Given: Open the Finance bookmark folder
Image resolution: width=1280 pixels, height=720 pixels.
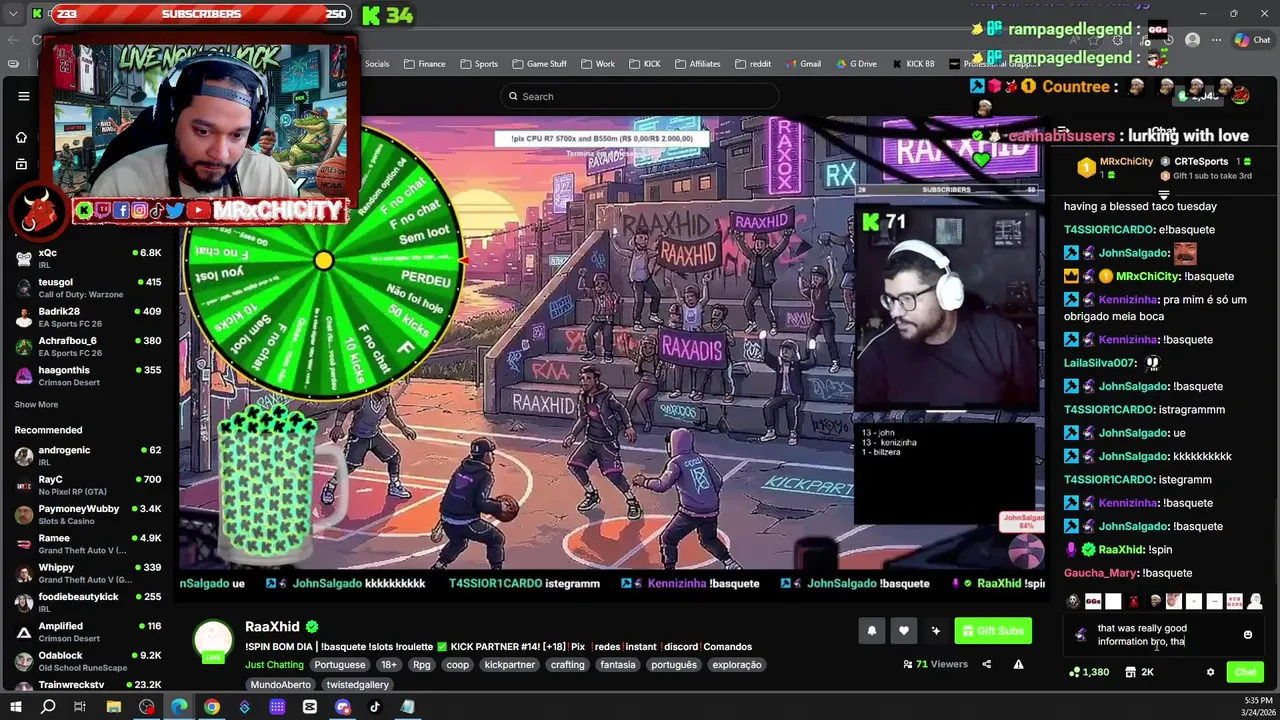Looking at the screenshot, I should click(x=425, y=64).
